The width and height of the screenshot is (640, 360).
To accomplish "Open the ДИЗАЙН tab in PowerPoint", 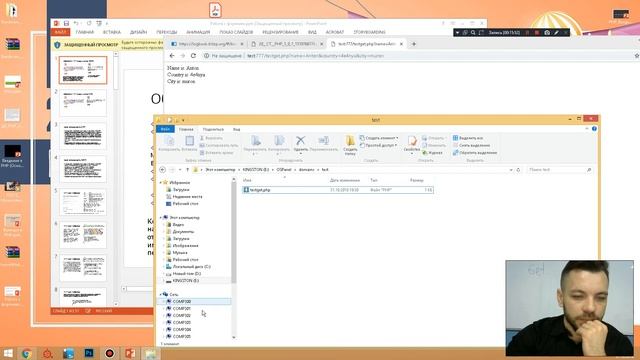I will [x=138, y=32].
